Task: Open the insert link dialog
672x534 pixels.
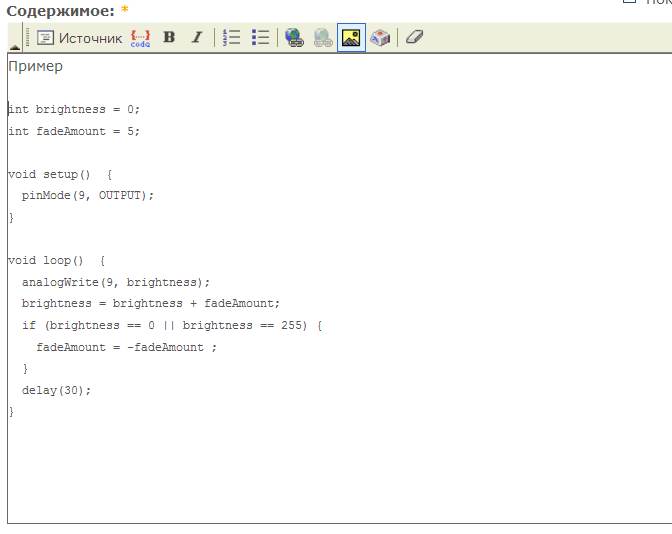Action: click(x=294, y=38)
